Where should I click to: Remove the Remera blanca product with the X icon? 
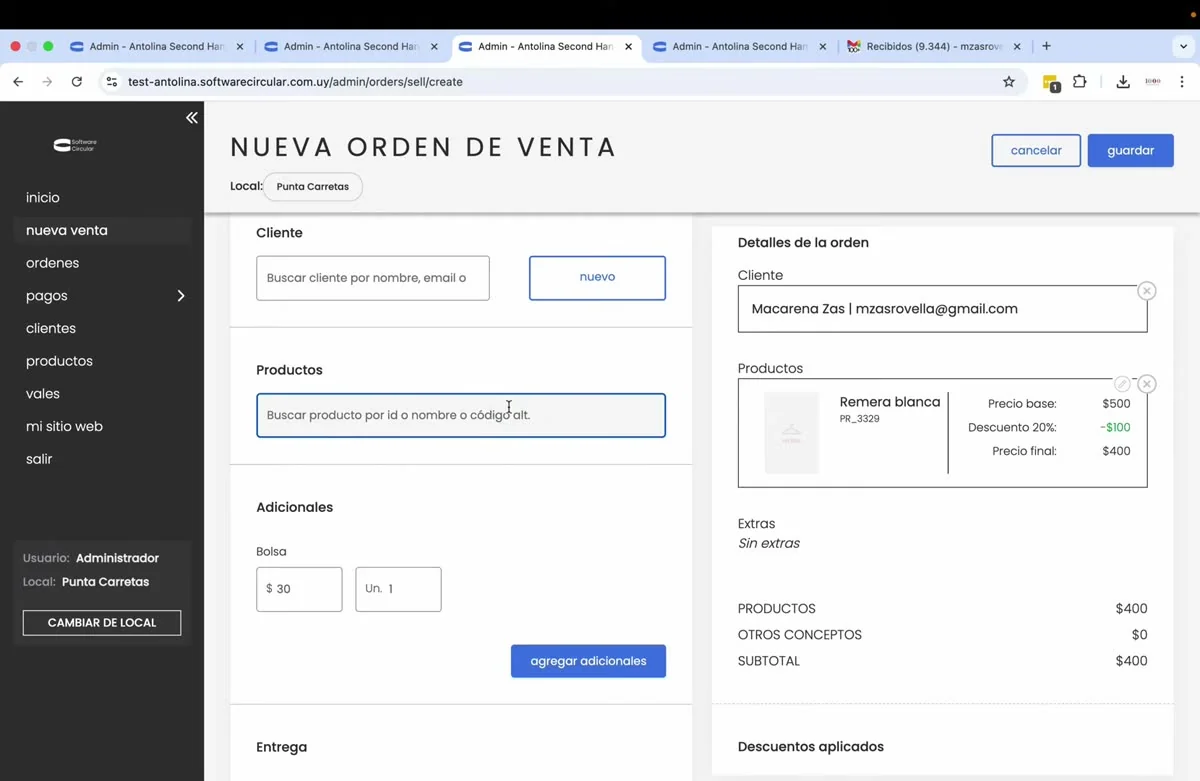click(1147, 384)
